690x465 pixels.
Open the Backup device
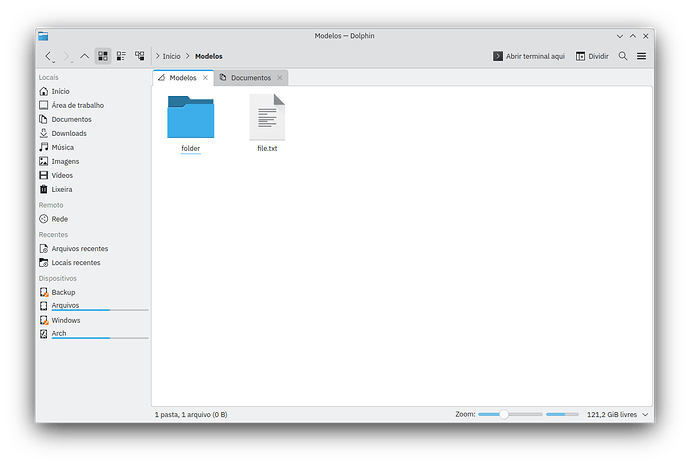coord(93,292)
